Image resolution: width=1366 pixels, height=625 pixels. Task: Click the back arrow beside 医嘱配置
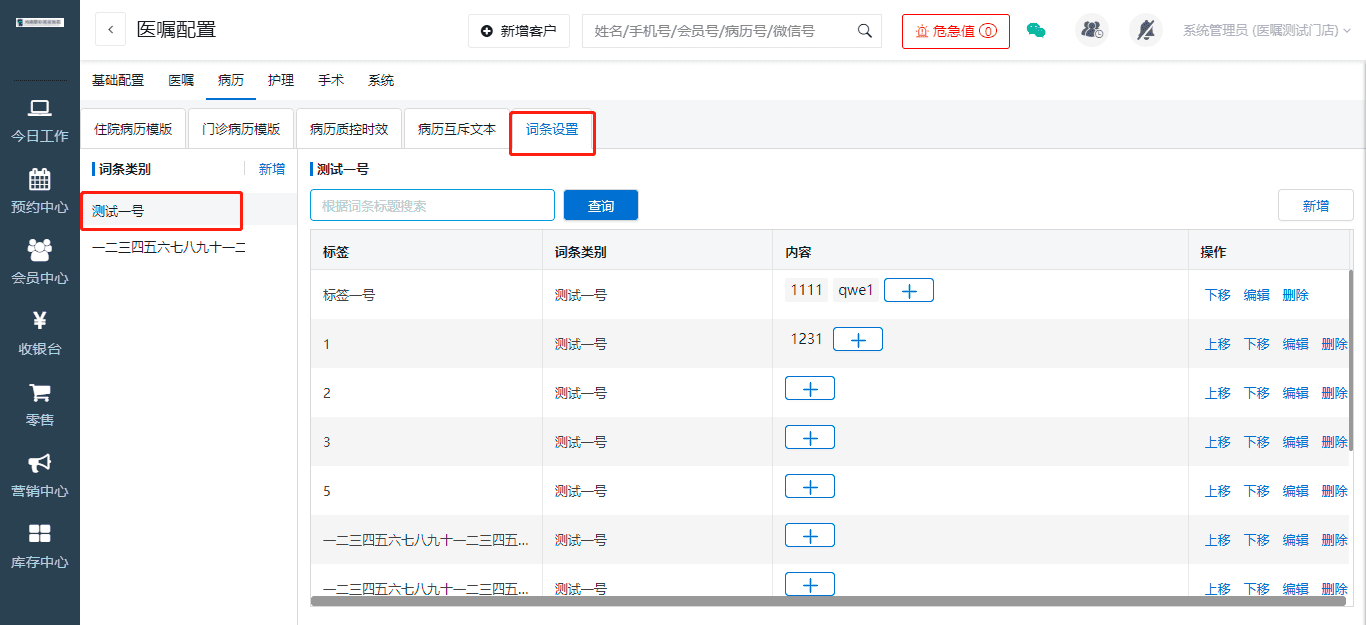click(110, 30)
